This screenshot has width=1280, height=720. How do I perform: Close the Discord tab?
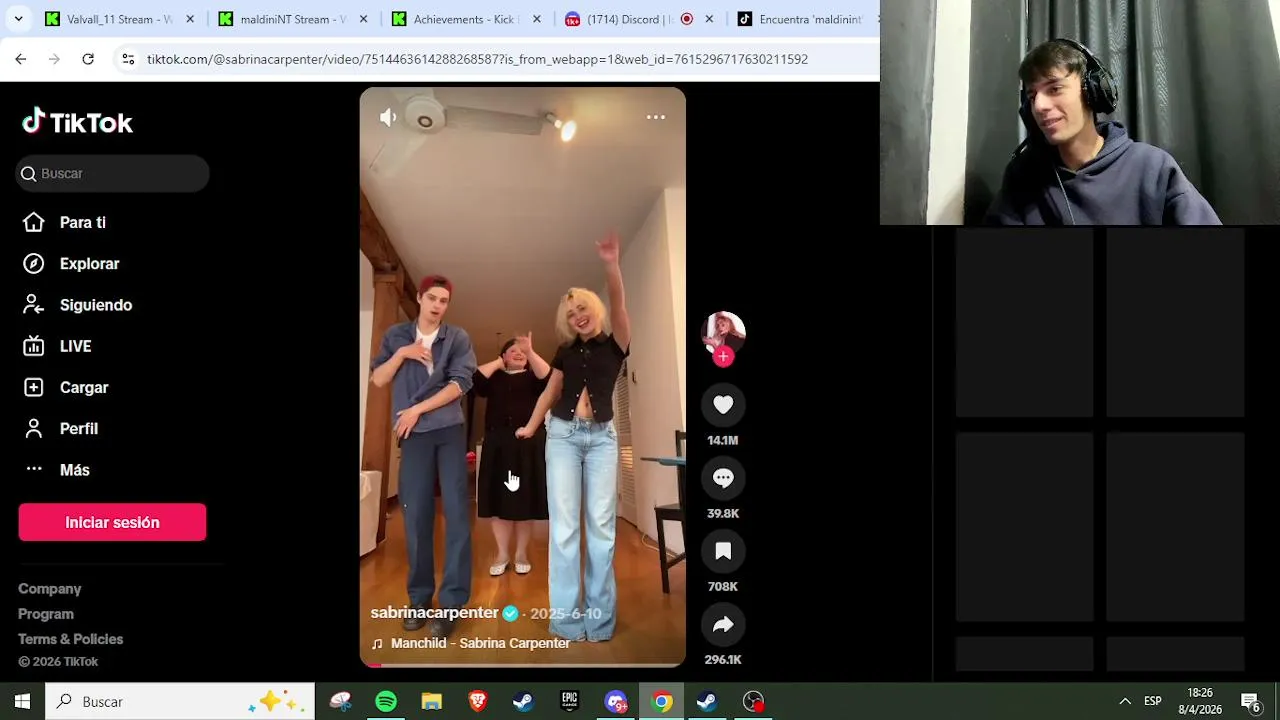709,19
